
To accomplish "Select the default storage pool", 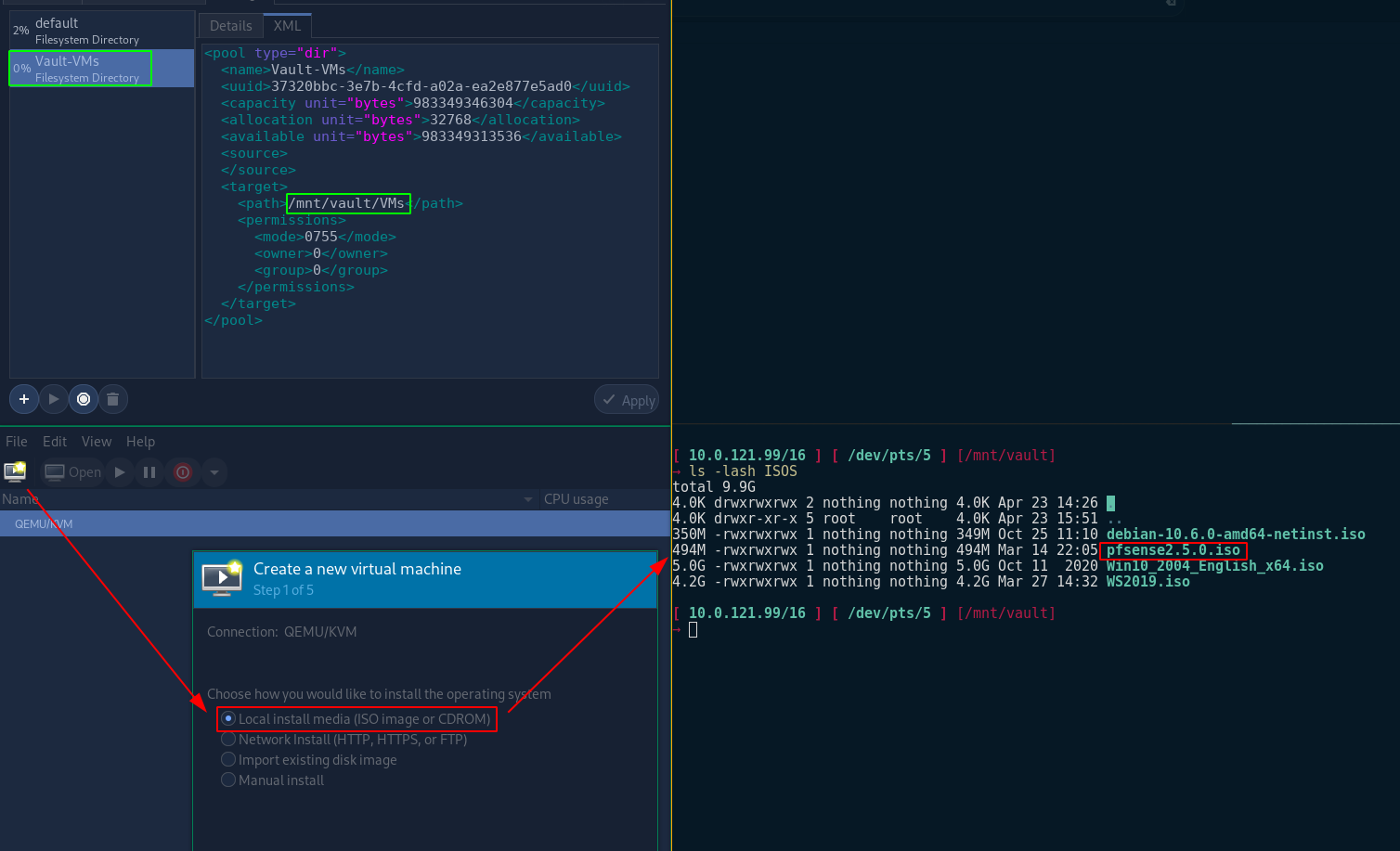I will coord(102,31).
